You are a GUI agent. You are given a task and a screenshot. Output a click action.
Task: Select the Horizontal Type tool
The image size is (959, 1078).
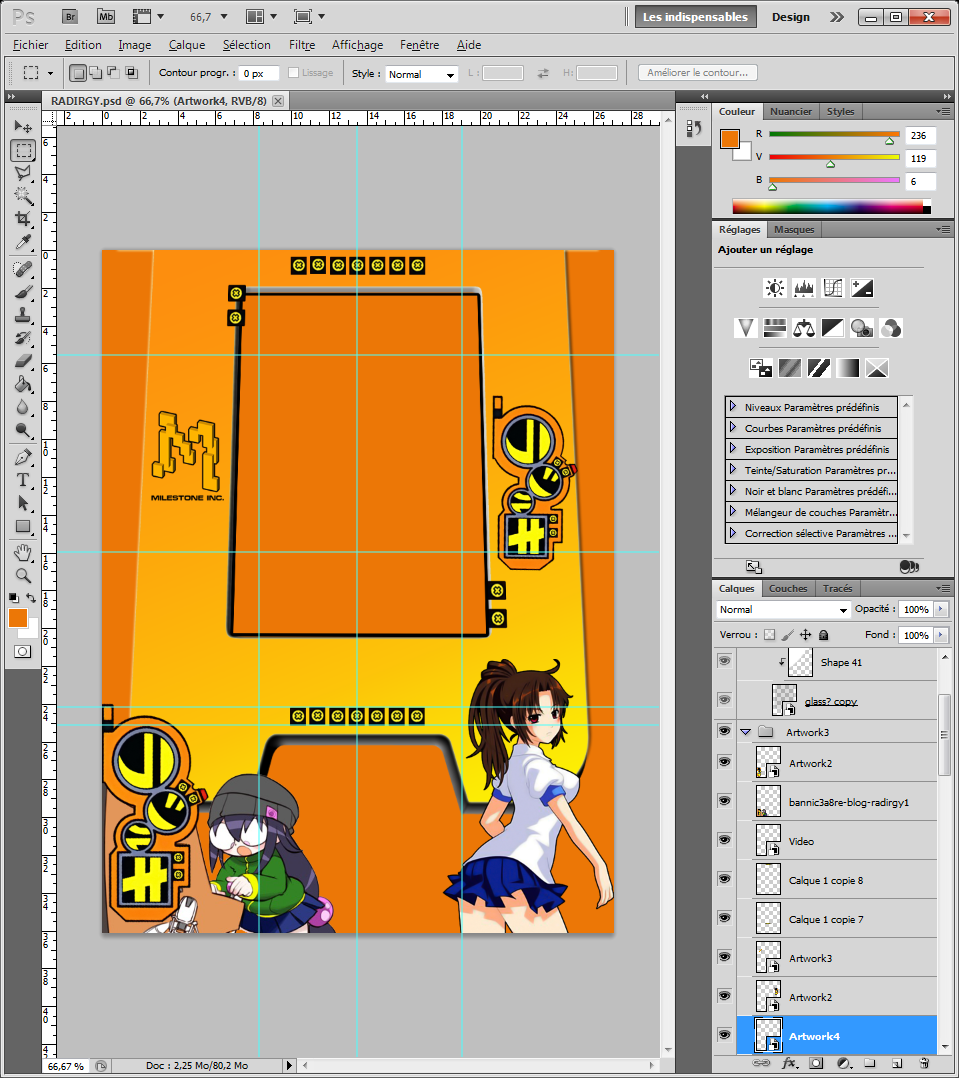[23, 480]
